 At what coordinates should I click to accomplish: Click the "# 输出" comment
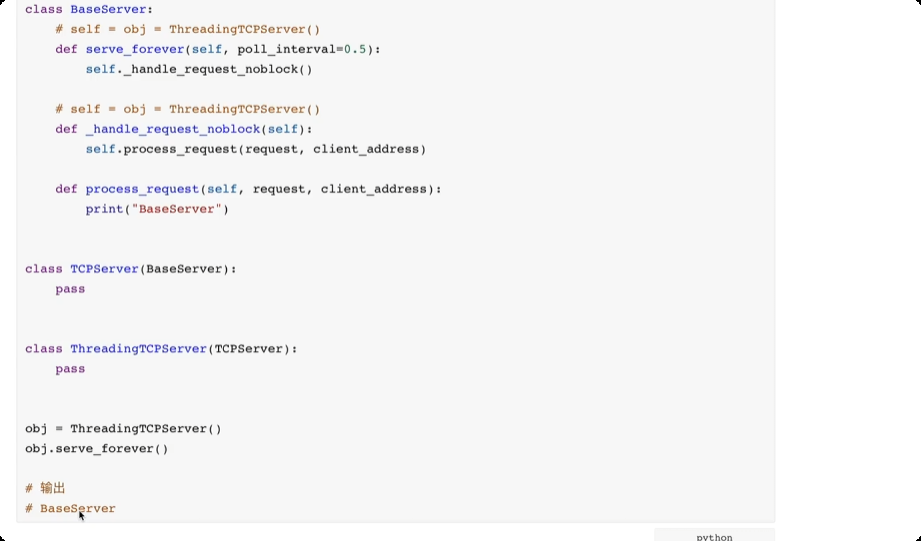click(x=45, y=488)
